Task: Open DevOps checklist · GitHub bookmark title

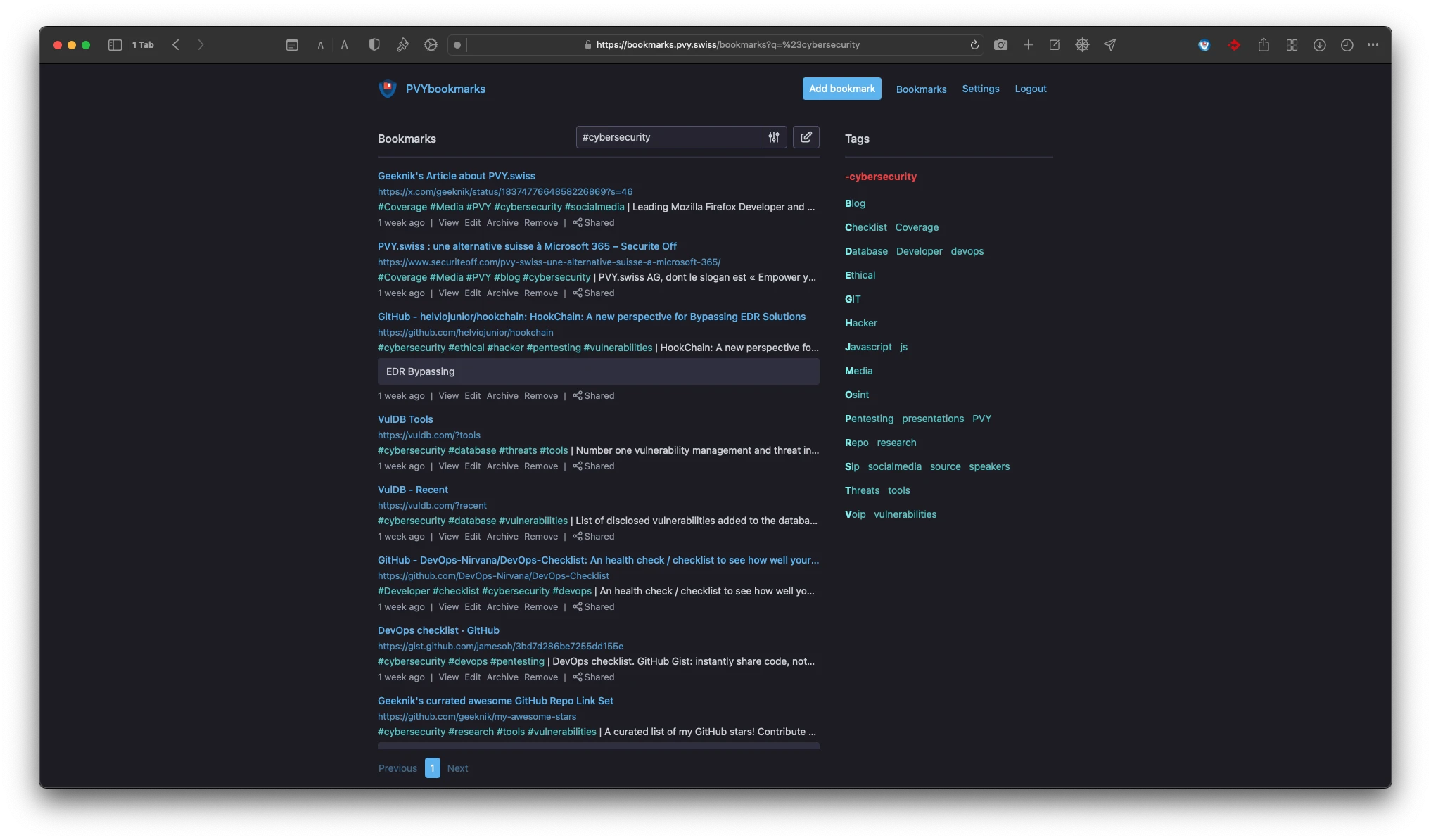Action: [438, 630]
